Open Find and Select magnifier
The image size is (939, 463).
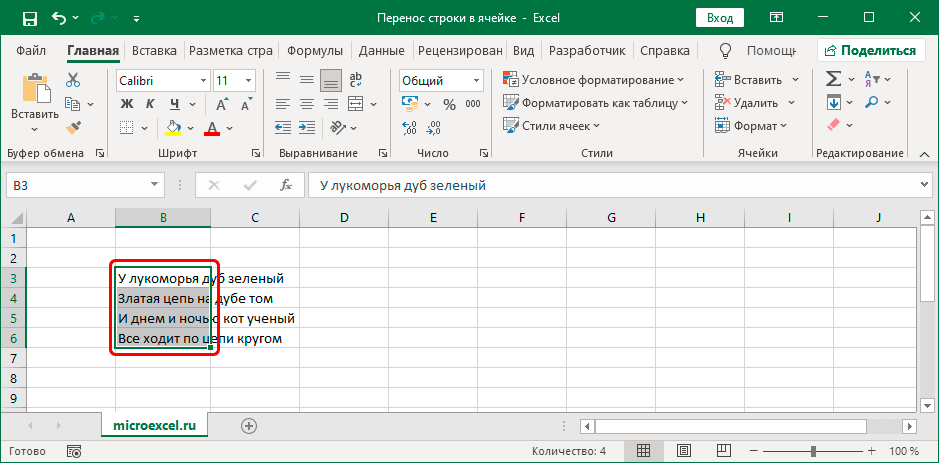[x=874, y=102]
